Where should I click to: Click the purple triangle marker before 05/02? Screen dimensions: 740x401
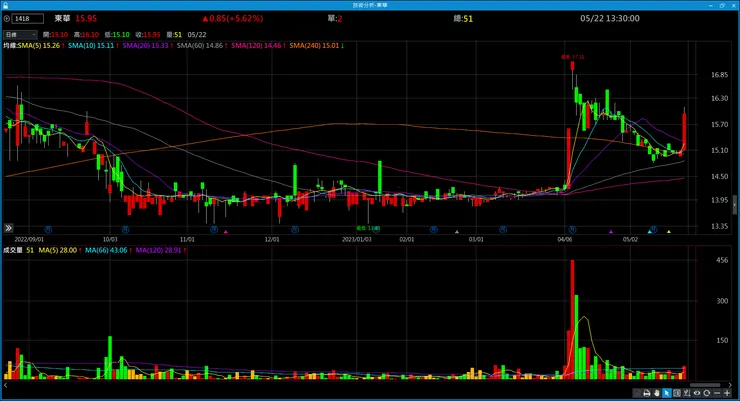pos(611,232)
